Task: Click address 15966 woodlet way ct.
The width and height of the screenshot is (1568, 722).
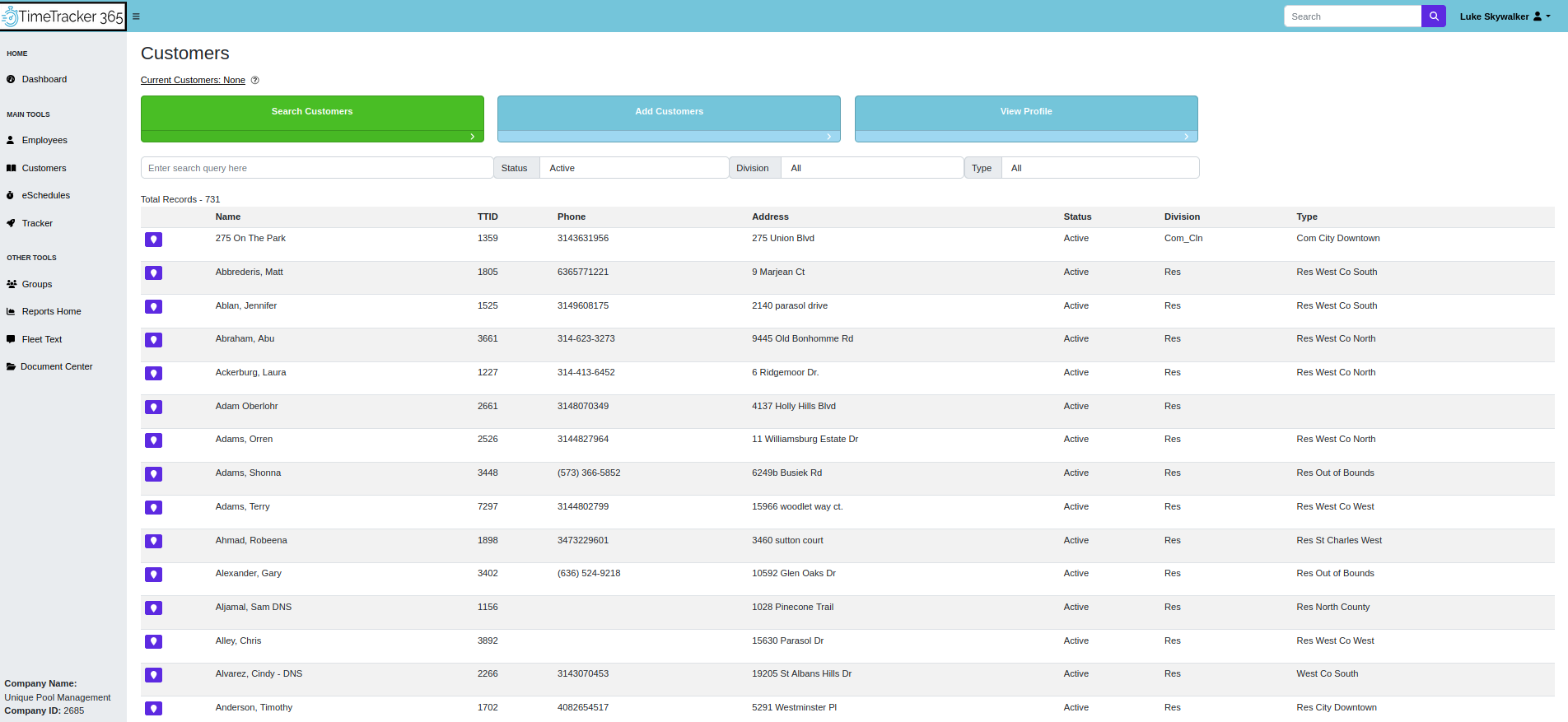Action: (x=797, y=506)
